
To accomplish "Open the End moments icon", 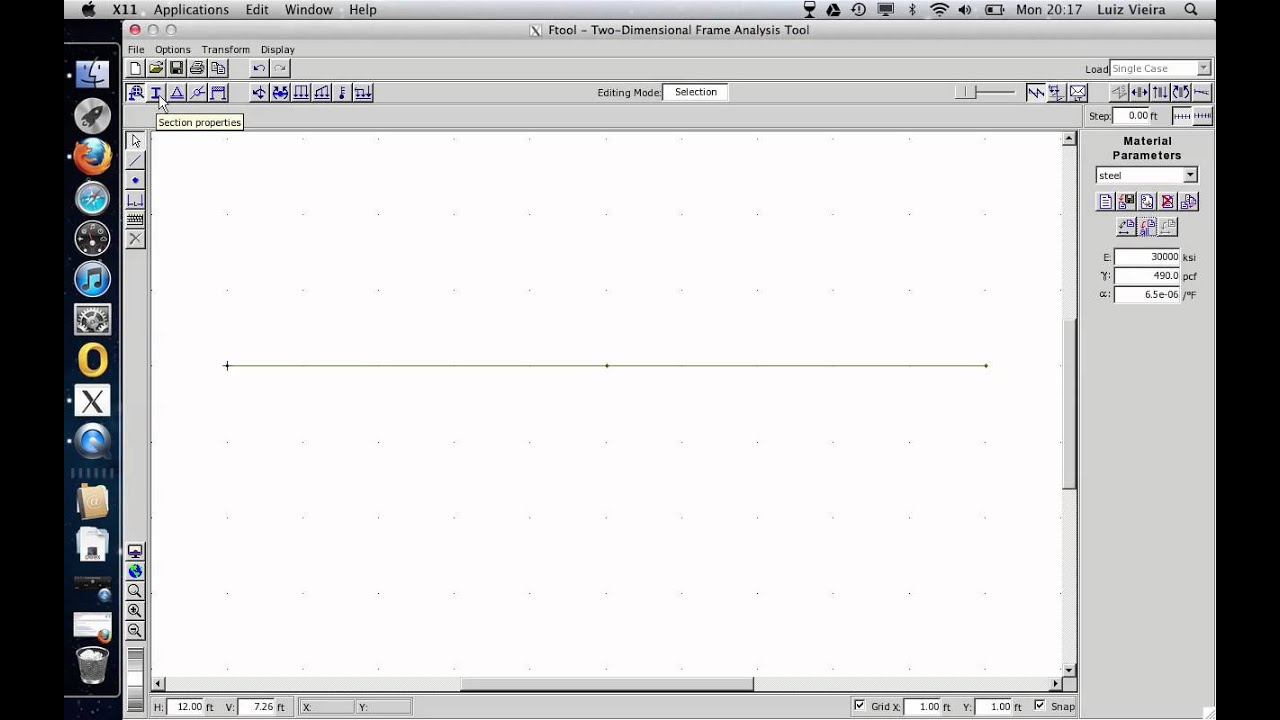I will [280, 93].
